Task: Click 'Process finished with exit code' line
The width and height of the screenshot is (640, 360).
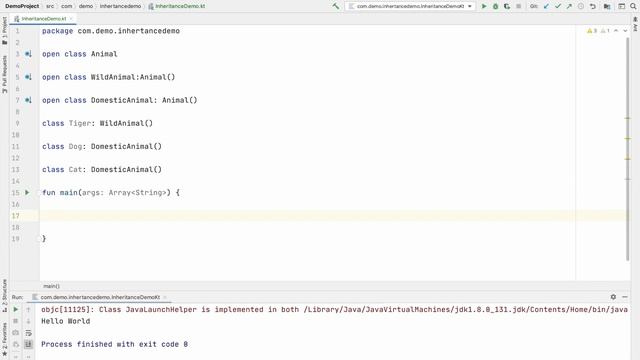Action: tap(115, 344)
